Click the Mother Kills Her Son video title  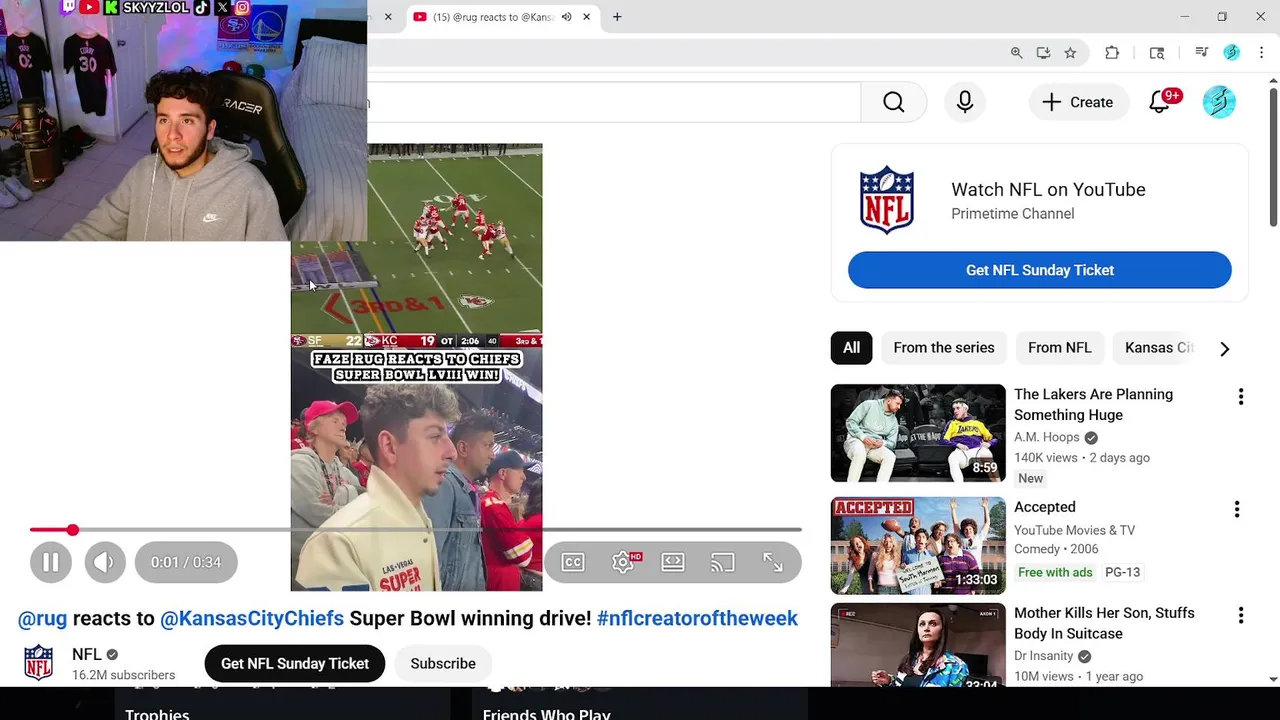point(1104,623)
